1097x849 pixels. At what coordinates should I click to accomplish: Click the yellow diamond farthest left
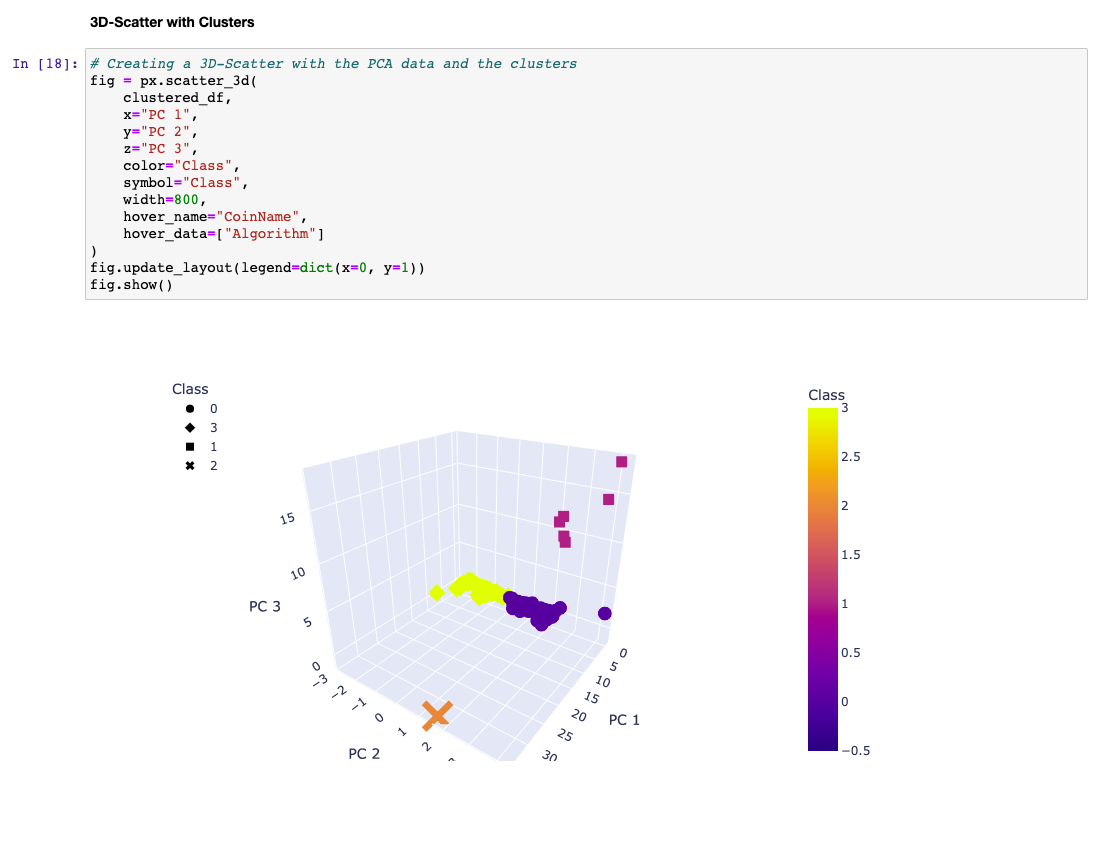tap(437, 593)
